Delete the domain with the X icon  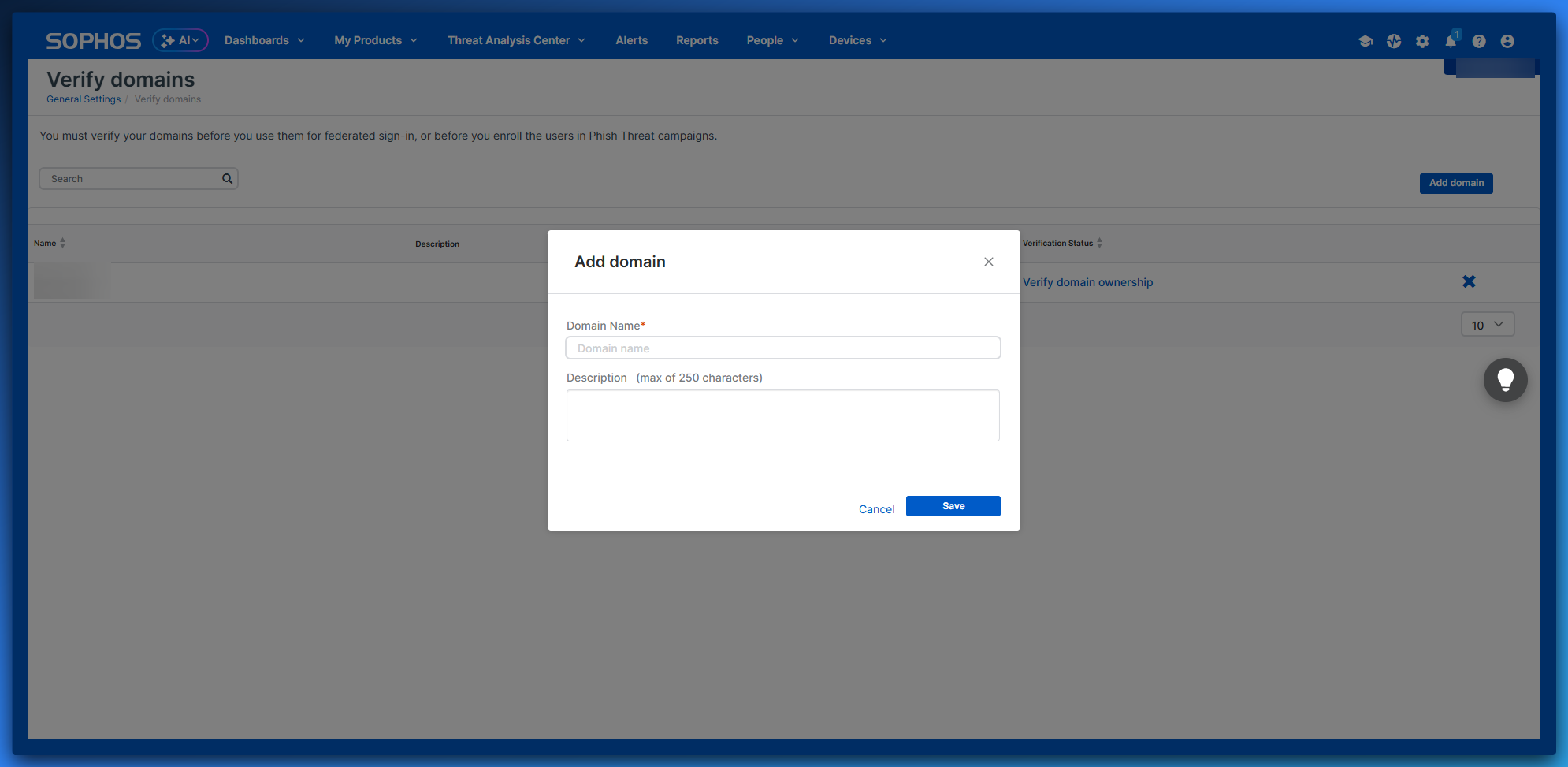[x=1469, y=281]
